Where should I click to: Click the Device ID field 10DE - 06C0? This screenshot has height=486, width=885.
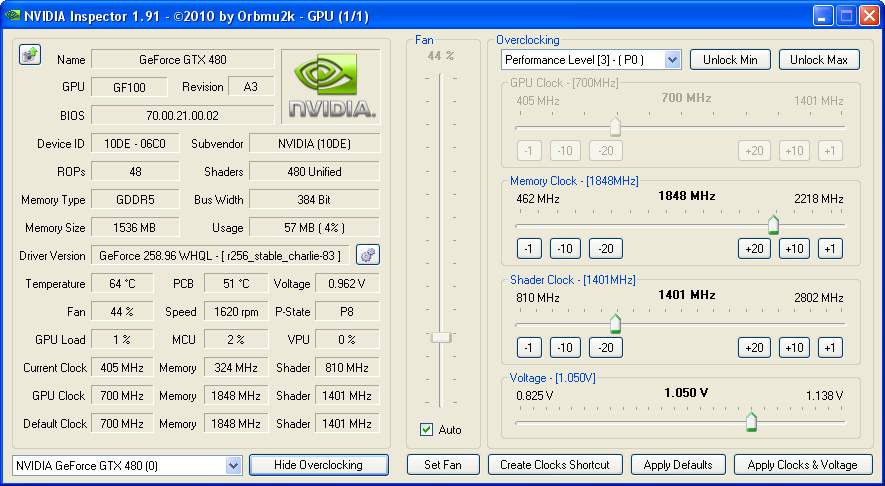coord(135,143)
